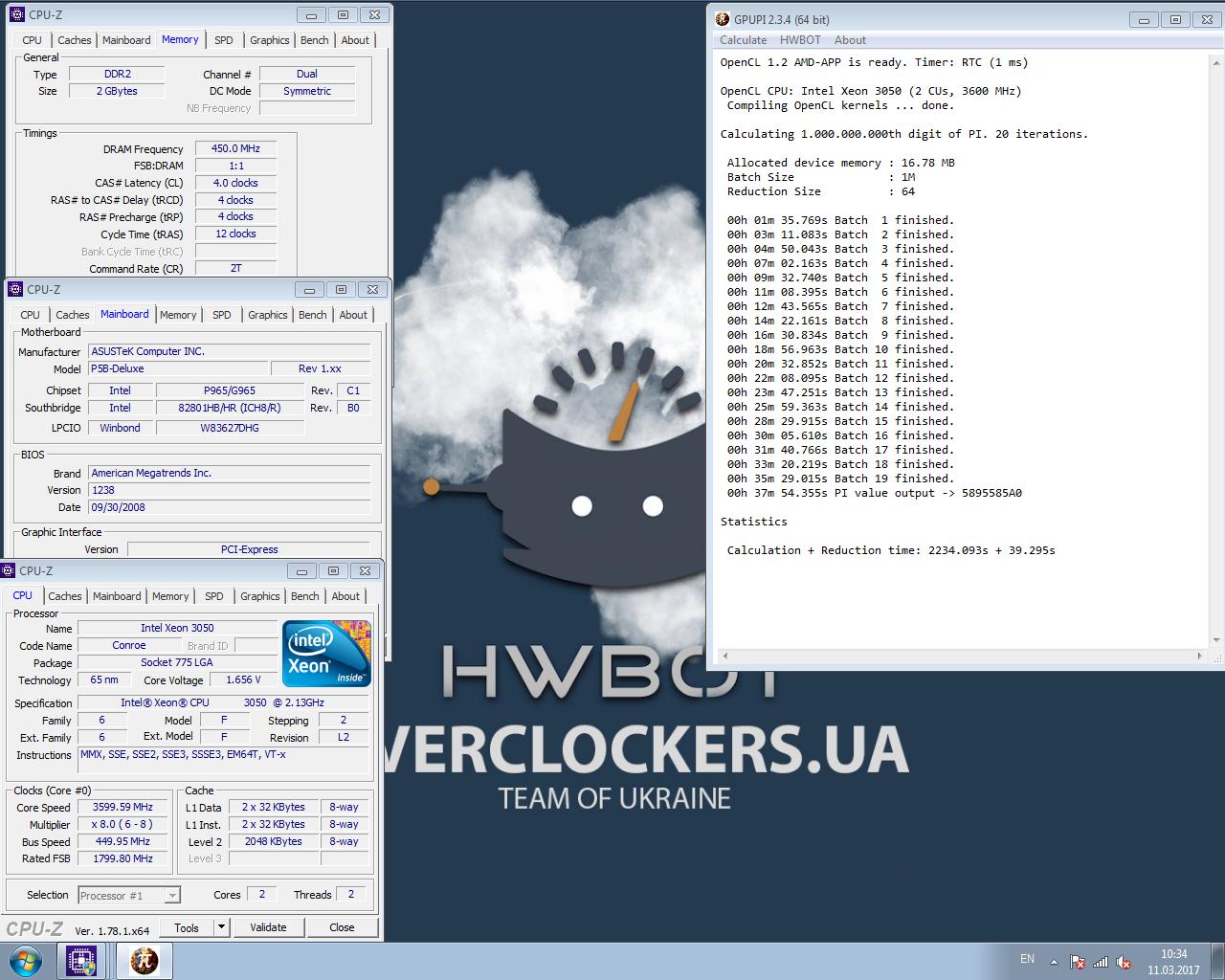Activate the CPU-Z taskbar icon
The image size is (1225, 980).
[82, 961]
